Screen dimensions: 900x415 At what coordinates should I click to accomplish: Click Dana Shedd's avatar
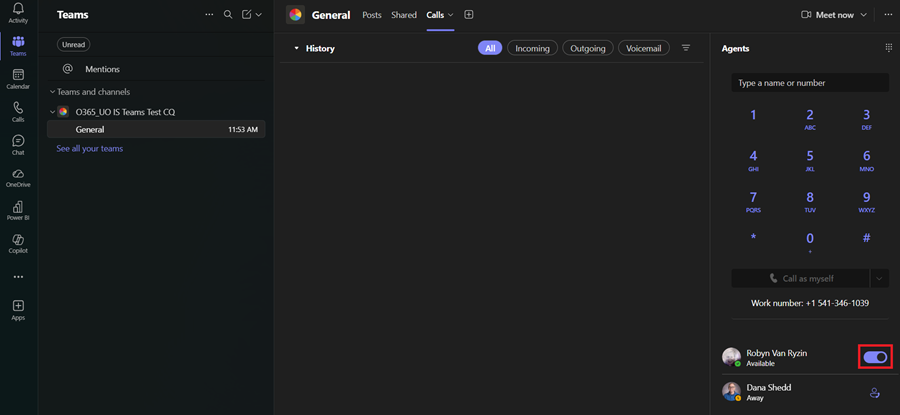[x=731, y=392]
